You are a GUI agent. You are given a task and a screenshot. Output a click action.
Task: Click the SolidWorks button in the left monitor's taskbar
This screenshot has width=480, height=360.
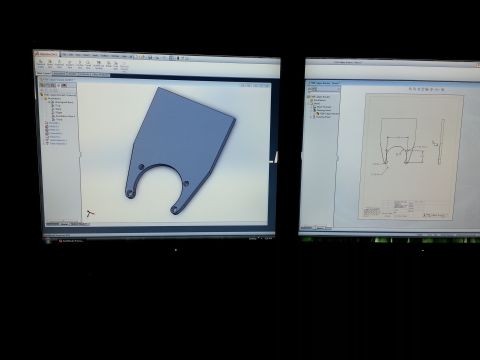71,241
